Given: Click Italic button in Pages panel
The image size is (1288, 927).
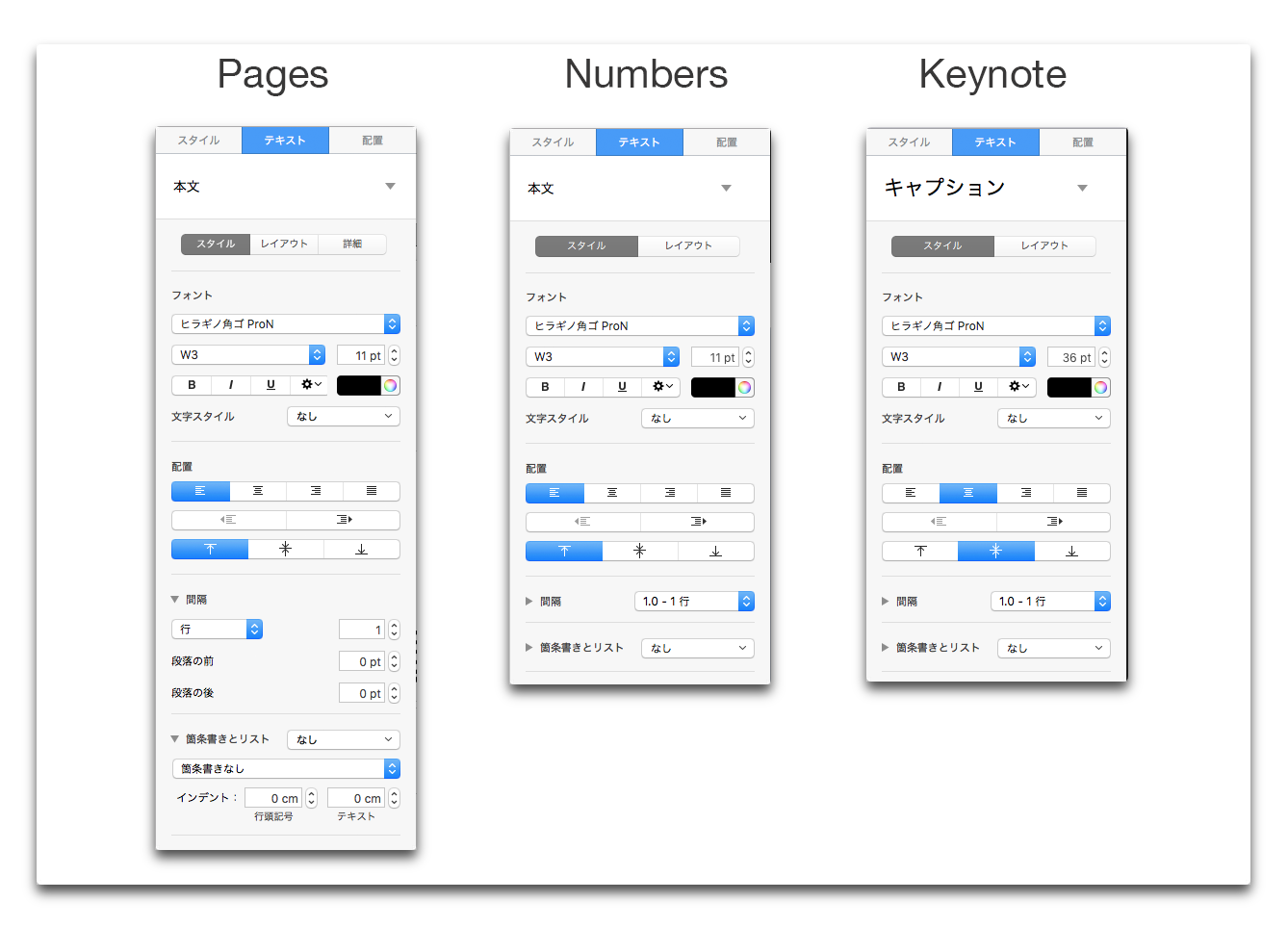Looking at the screenshot, I should (231, 385).
